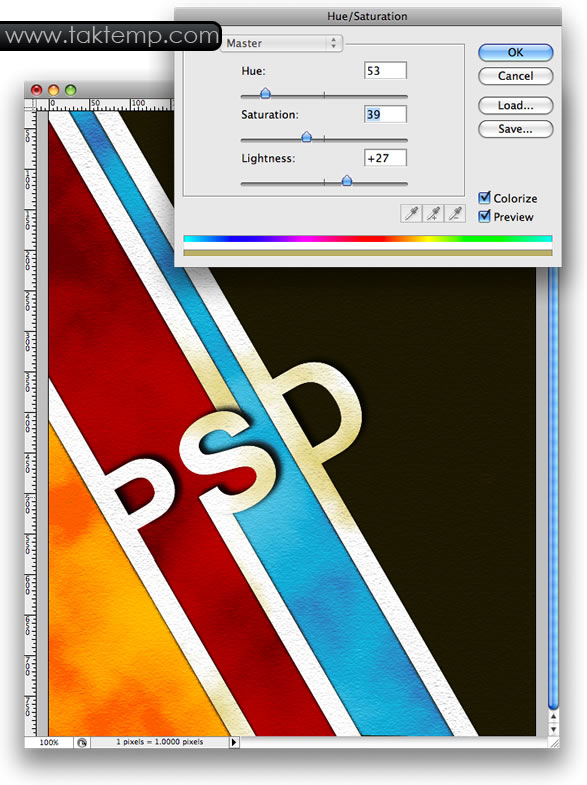Click the scroll down arrow of document
The image size is (587, 785).
(x=553, y=729)
